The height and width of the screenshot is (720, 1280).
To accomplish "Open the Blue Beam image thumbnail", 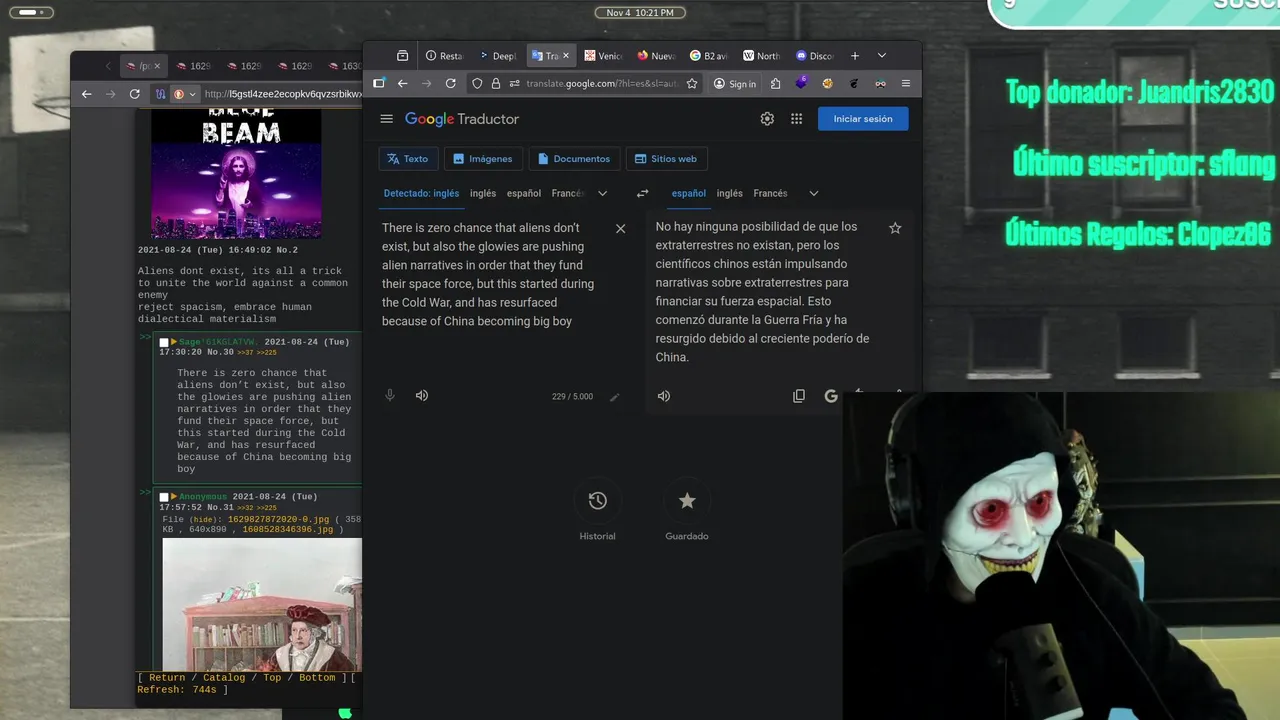I will tap(236, 173).
